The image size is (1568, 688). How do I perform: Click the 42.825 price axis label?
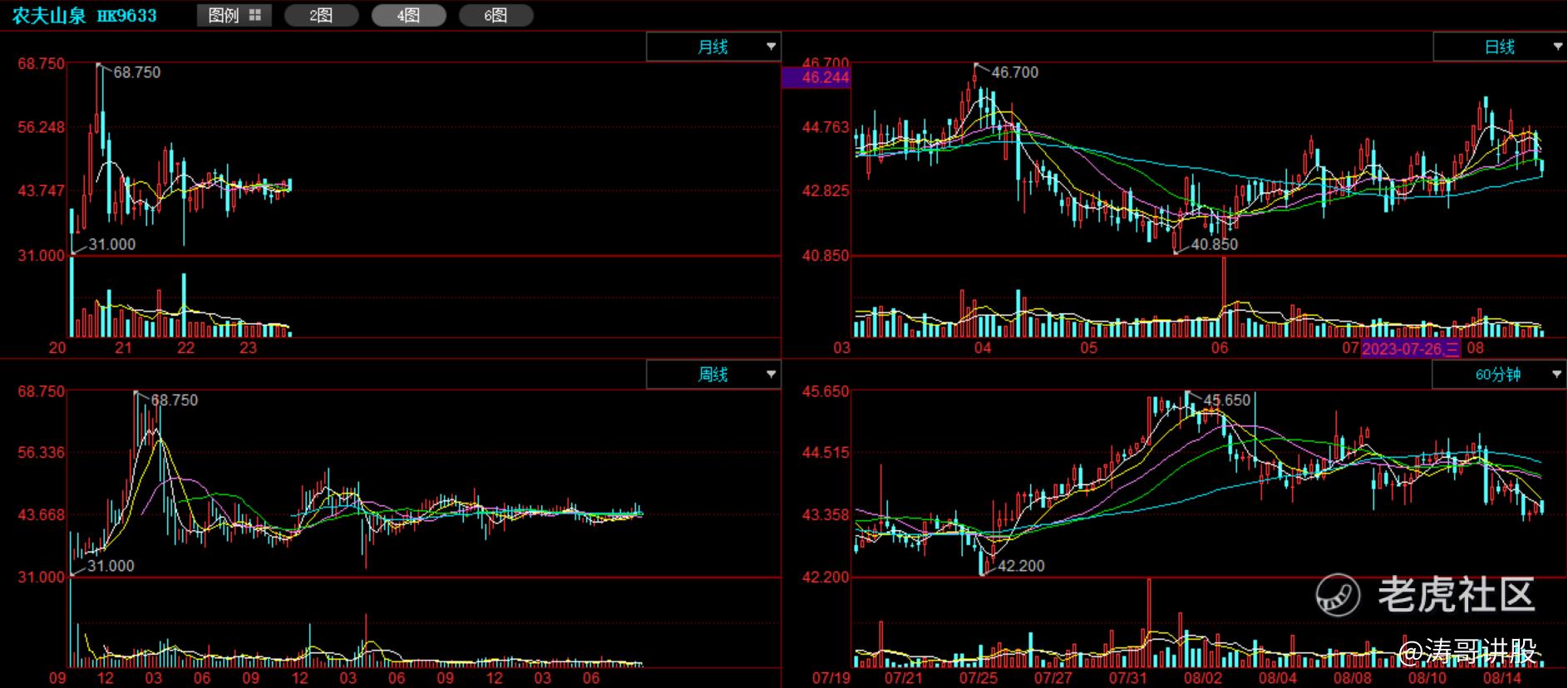826,190
